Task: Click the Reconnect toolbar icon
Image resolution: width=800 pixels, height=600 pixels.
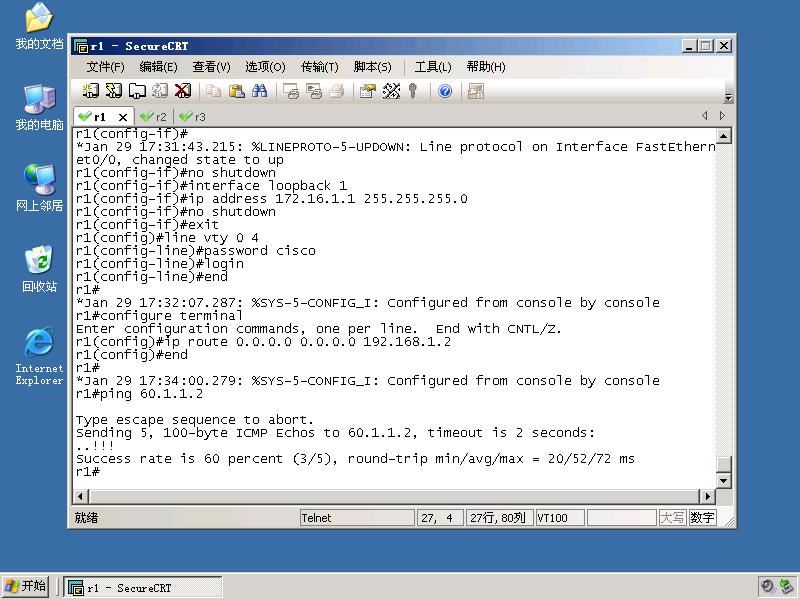Action: pyautogui.click(x=160, y=91)
